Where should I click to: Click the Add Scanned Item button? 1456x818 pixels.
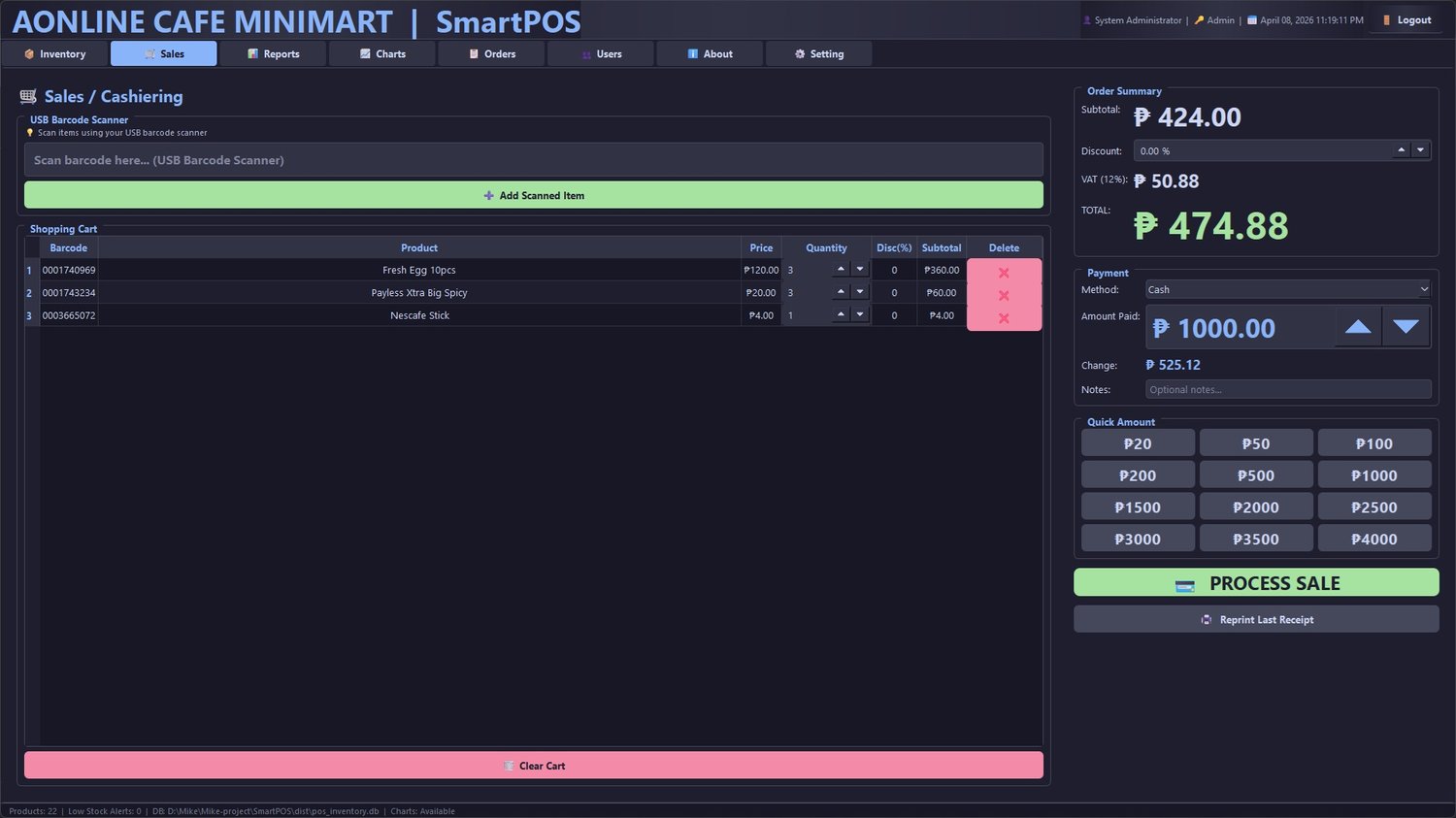[x=534, y=195]
